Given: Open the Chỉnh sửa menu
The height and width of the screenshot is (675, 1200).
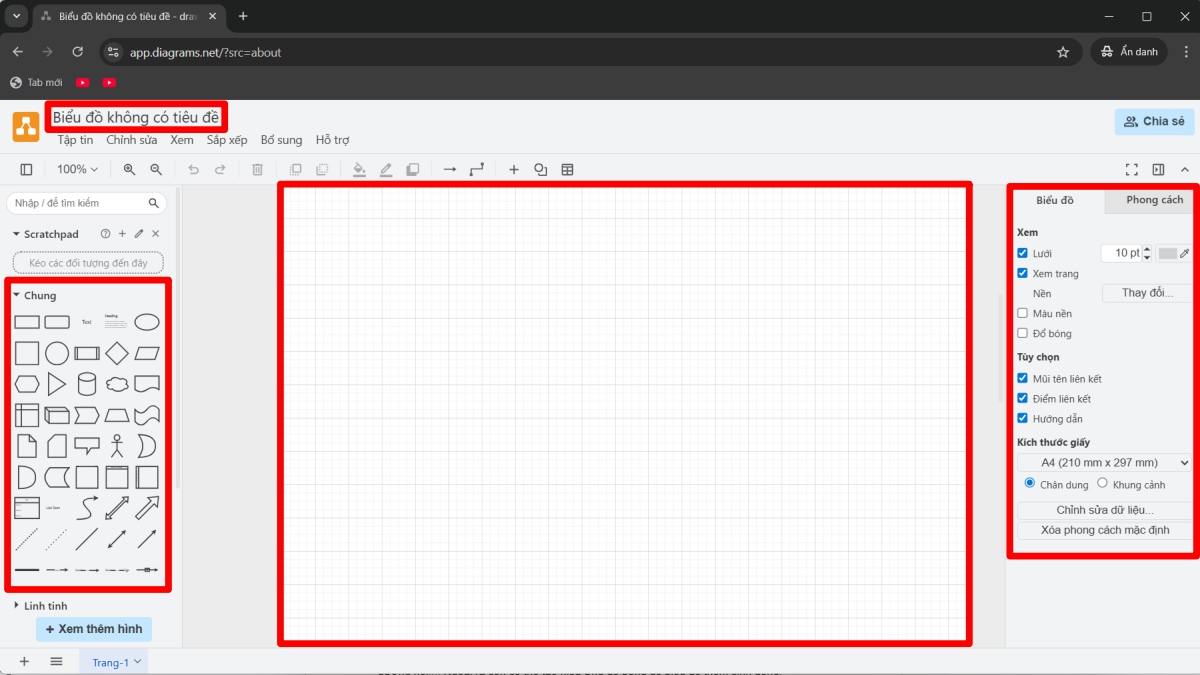Looking at the screenshot, I should point(132,140).
